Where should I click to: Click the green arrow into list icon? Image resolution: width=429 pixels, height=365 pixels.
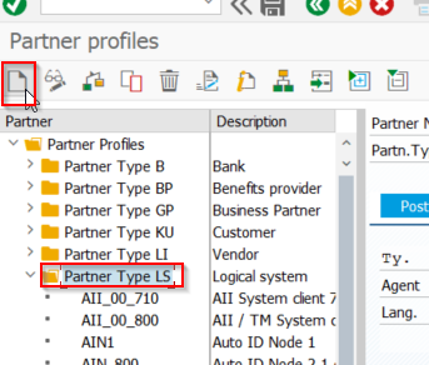pos(321,80)
